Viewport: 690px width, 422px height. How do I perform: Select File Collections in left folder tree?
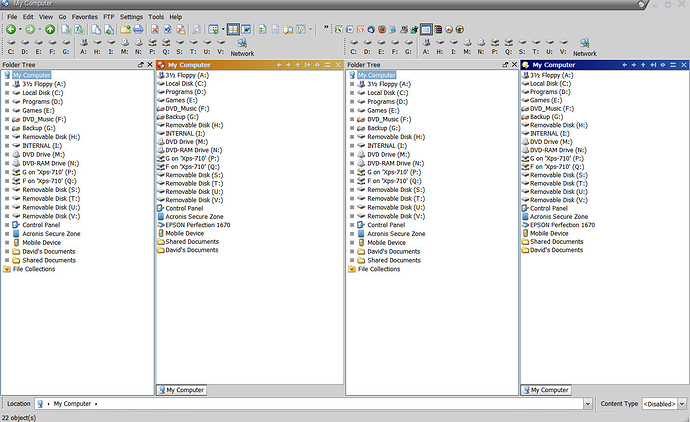pos(33,269)
